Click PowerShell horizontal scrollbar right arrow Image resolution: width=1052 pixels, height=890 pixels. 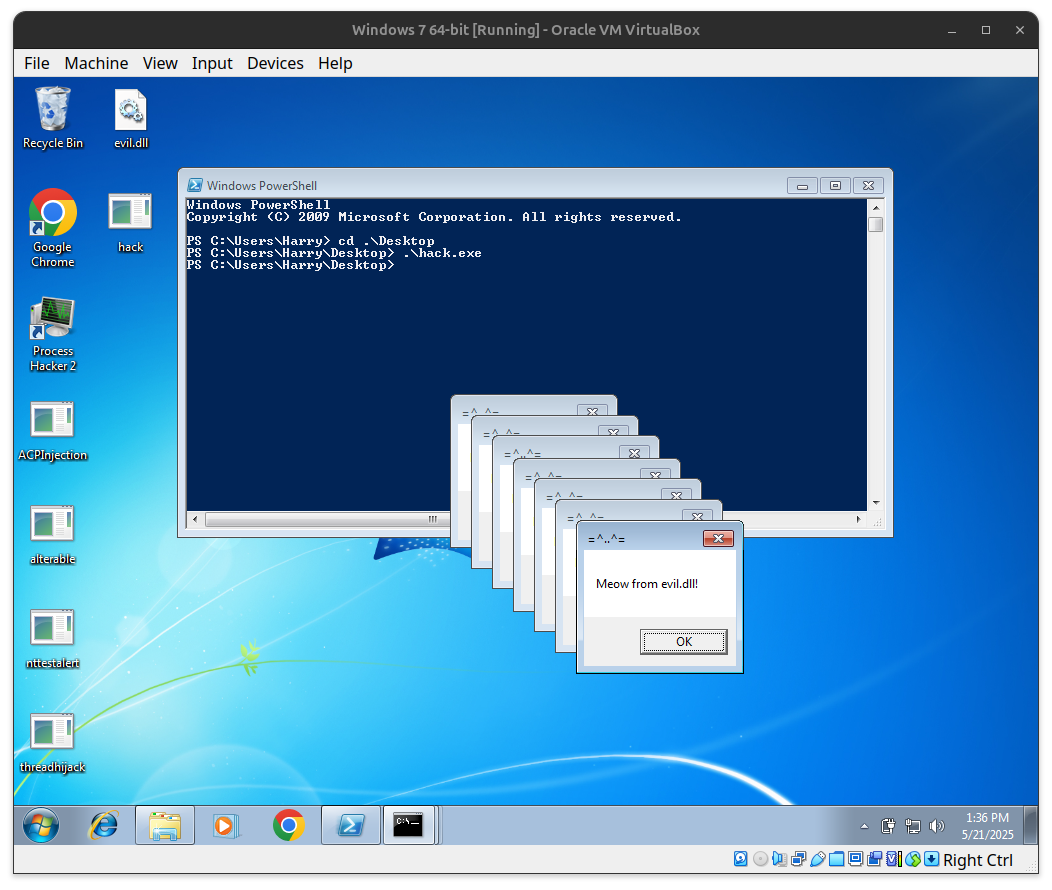(859, 519)
